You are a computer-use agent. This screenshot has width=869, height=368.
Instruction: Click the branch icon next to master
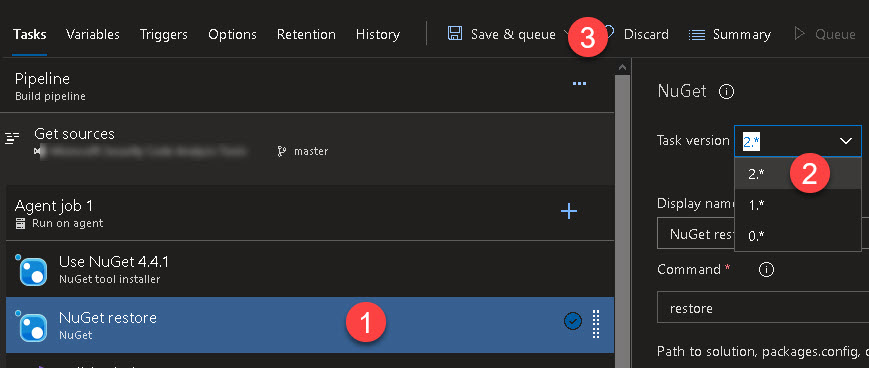pyautogui.click(x=282, y=151)
